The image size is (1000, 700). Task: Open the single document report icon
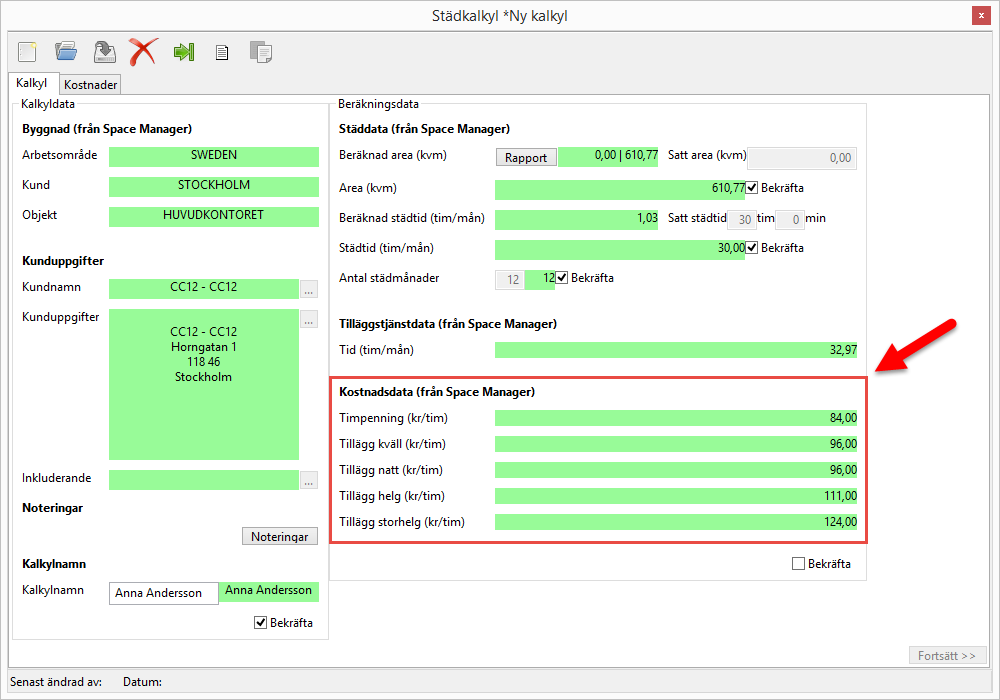point(222,52)
